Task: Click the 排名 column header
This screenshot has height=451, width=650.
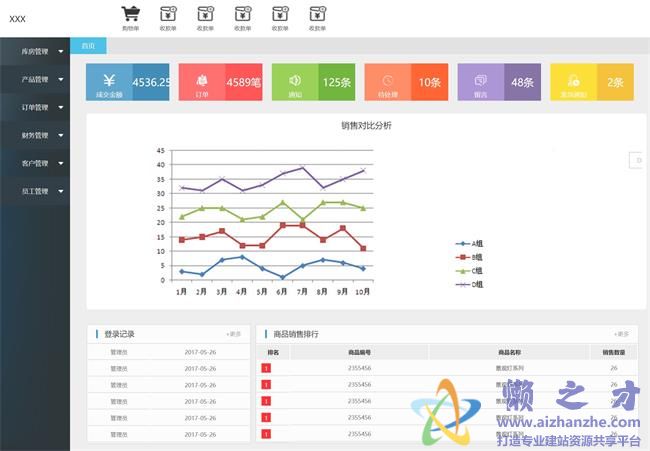Action: click(x=273, y=352)
